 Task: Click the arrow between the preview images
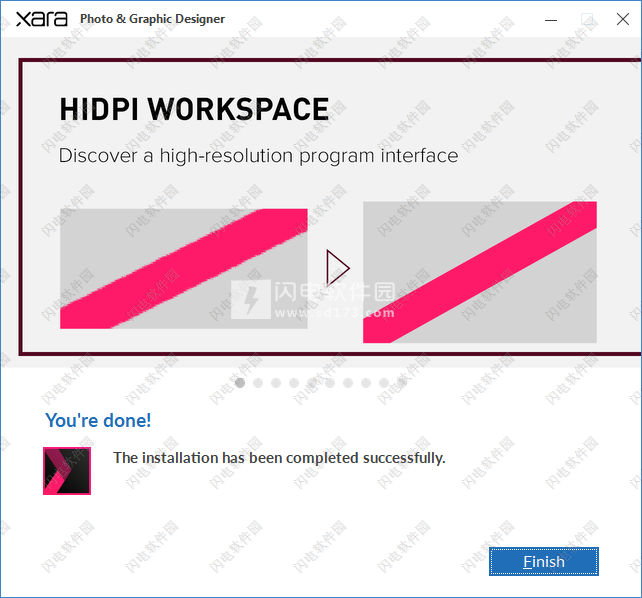click(338, 268)
